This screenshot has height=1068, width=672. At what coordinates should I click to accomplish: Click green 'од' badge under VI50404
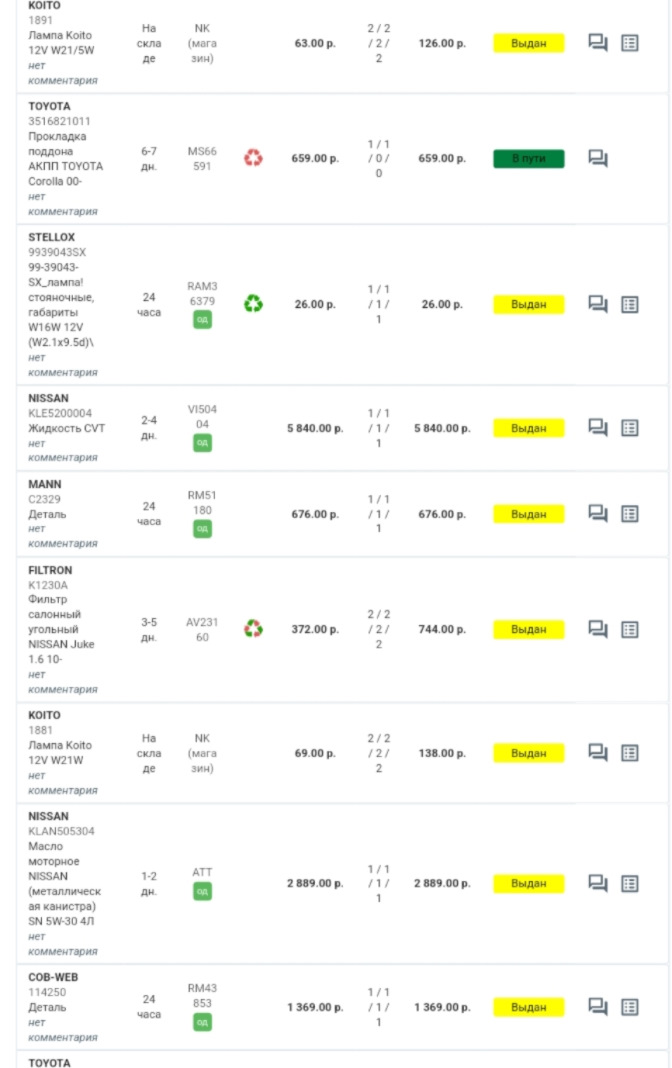point(202,442)
